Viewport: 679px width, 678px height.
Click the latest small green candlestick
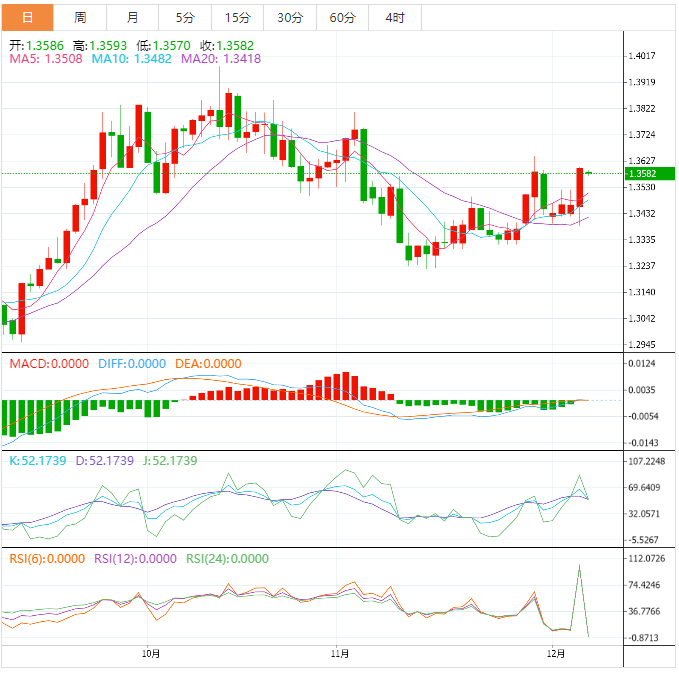tap(589, 173)
